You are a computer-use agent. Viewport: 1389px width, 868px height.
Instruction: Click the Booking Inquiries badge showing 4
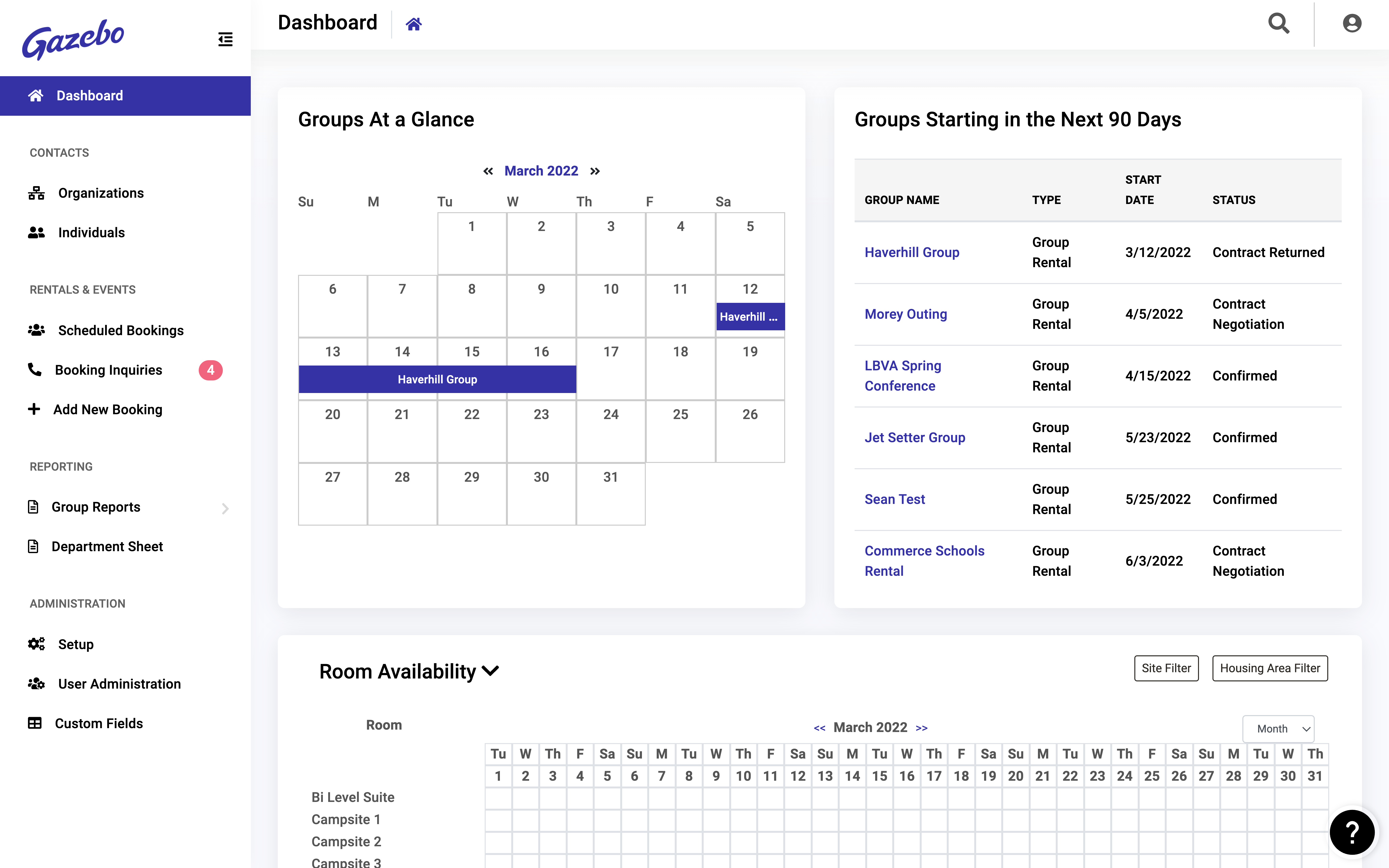[211, 370]
